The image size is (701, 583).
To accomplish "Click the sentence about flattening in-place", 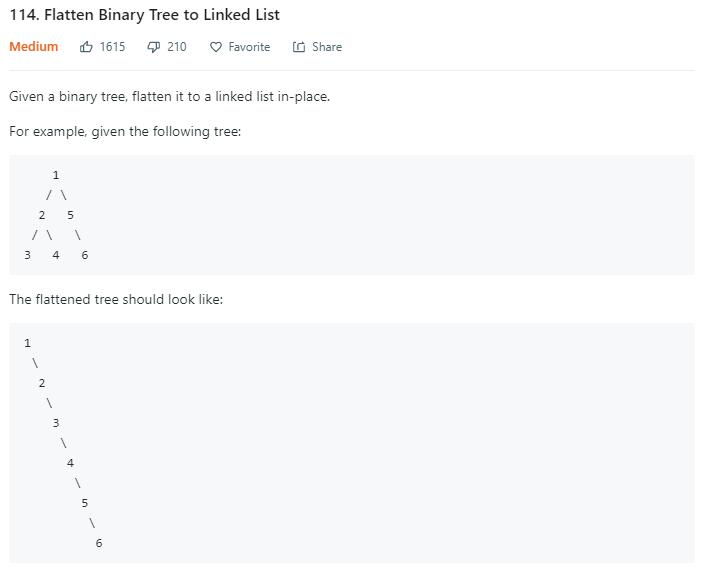I will coord(169,97).
